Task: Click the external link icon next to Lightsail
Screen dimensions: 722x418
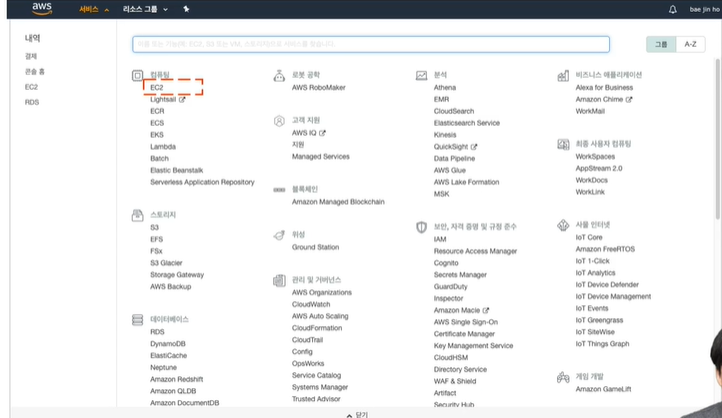Action: point(182,99)
